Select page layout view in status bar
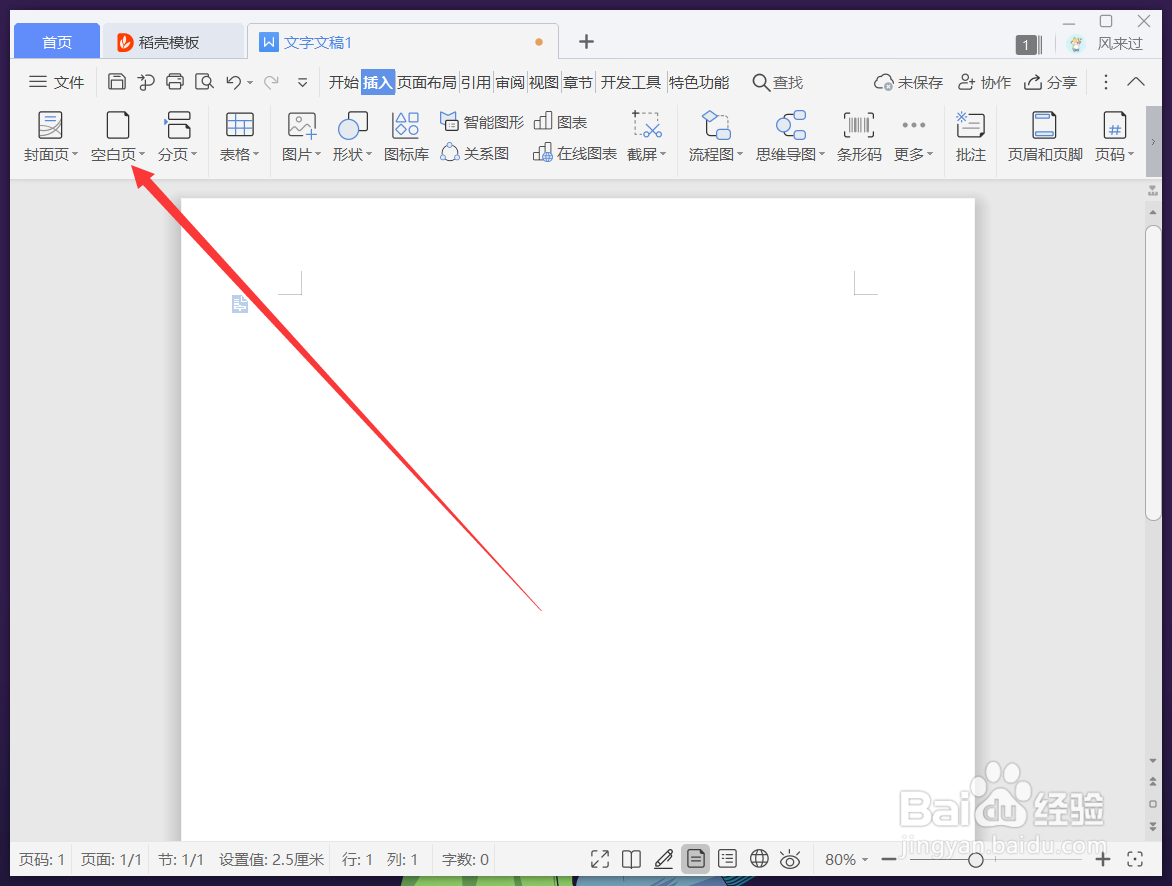 pos(695,859)
